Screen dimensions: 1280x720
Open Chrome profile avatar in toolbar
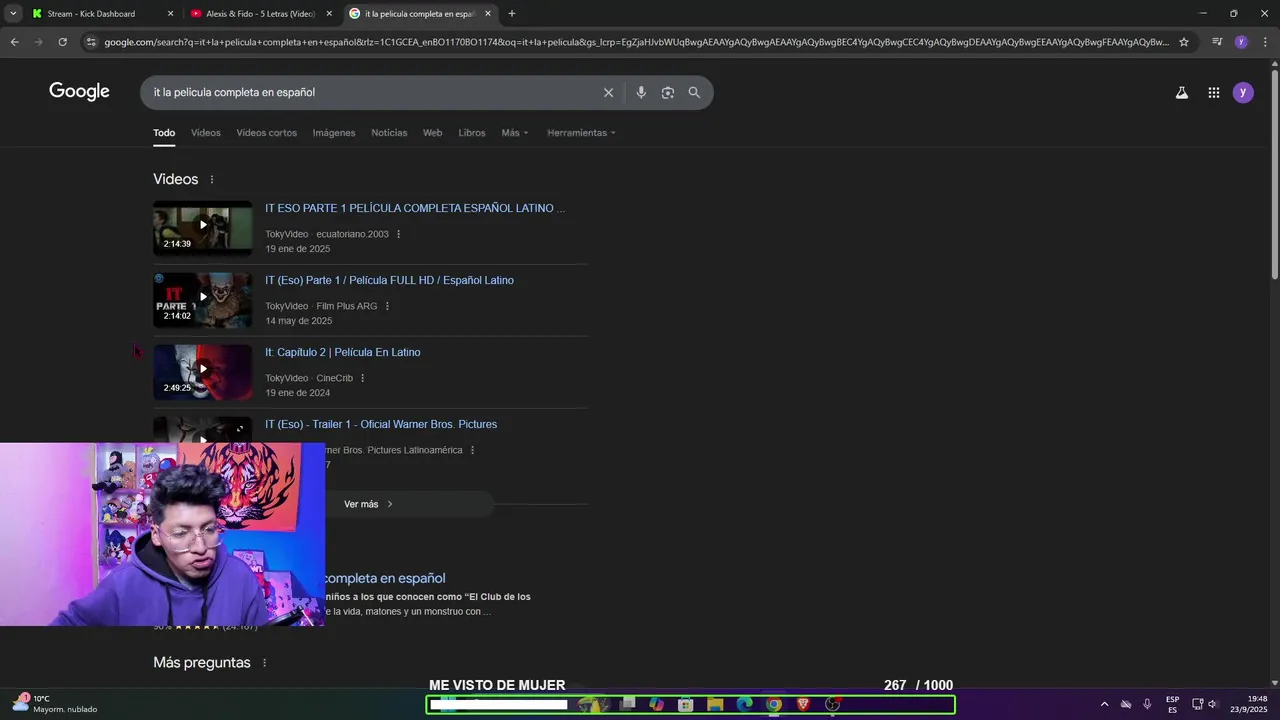pos(1241,42)
